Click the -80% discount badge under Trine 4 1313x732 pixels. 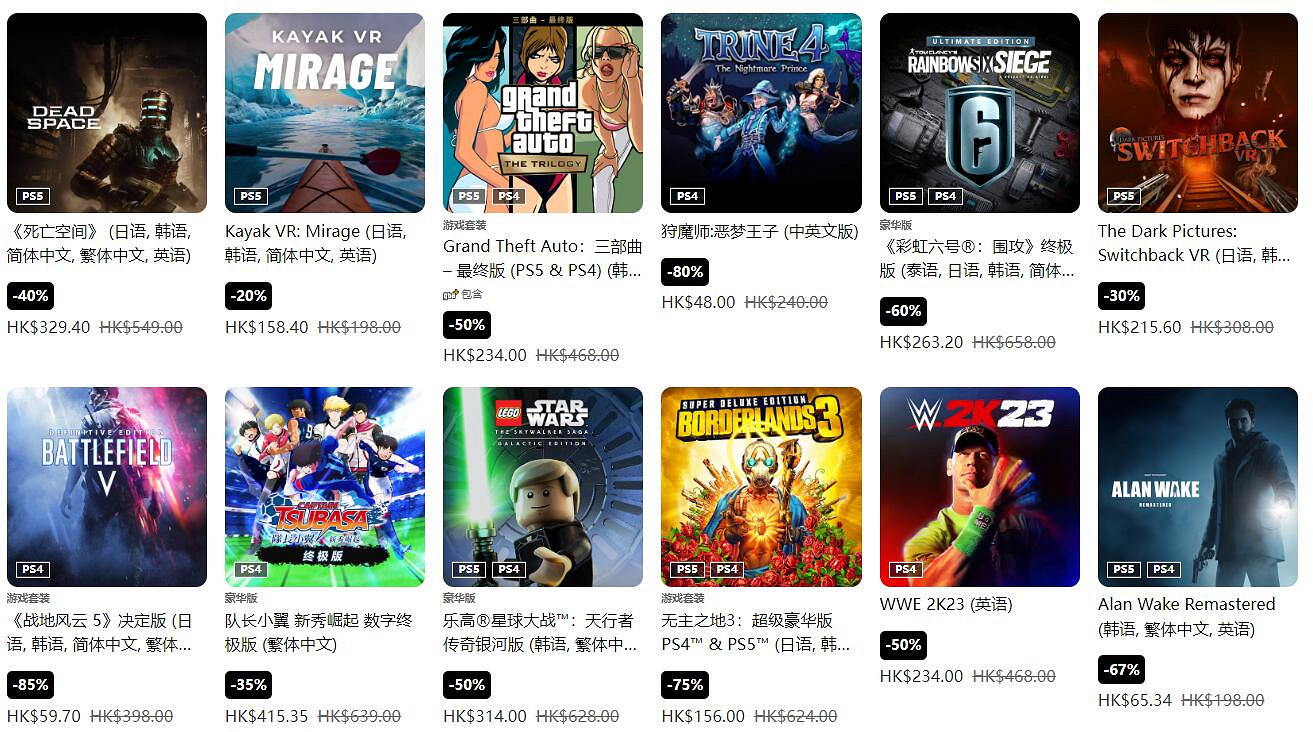(685, 271)
